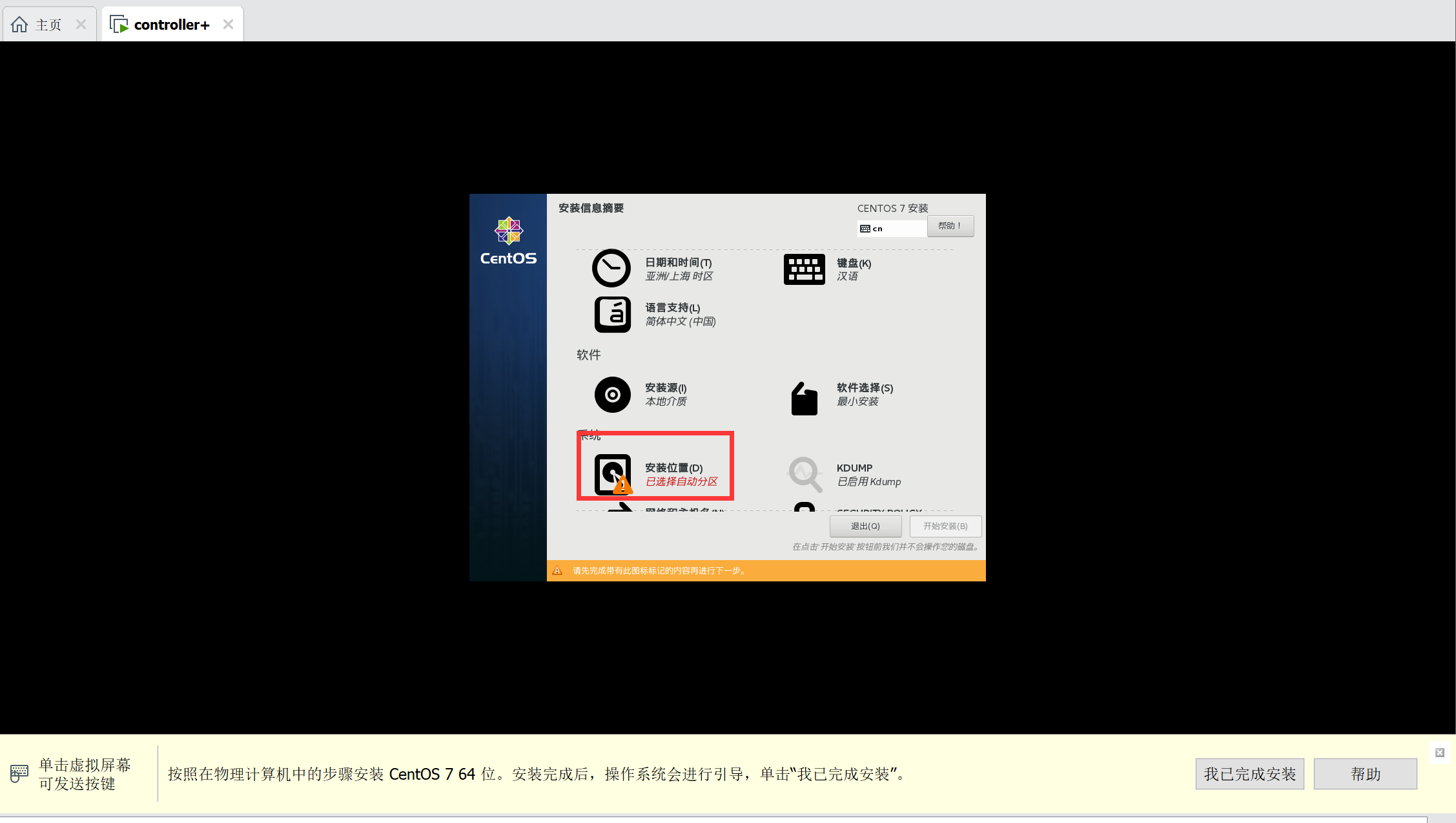Click 简体中文 (中国) status text

click(681, 321)
